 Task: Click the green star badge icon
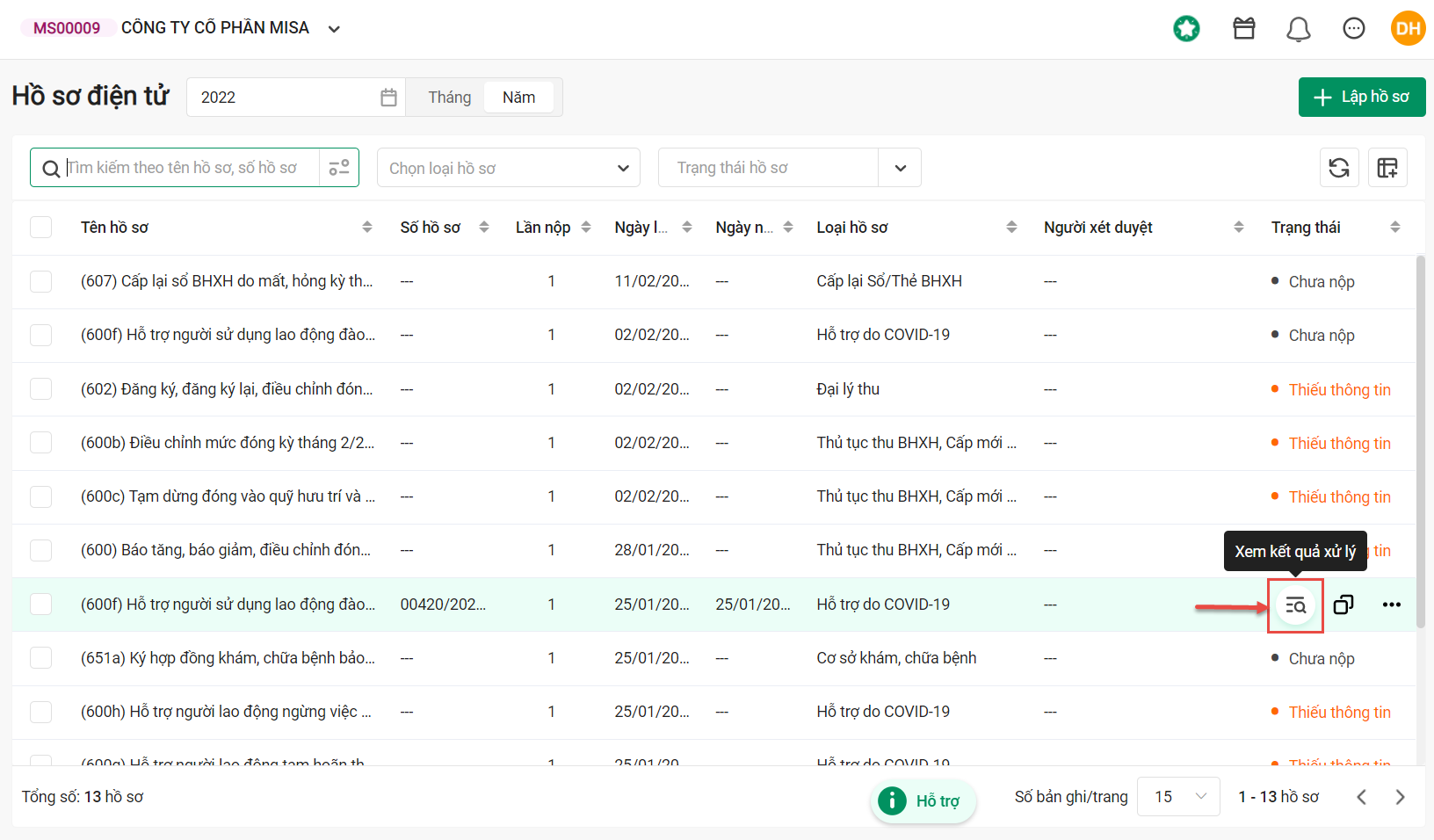point(1186,29)
